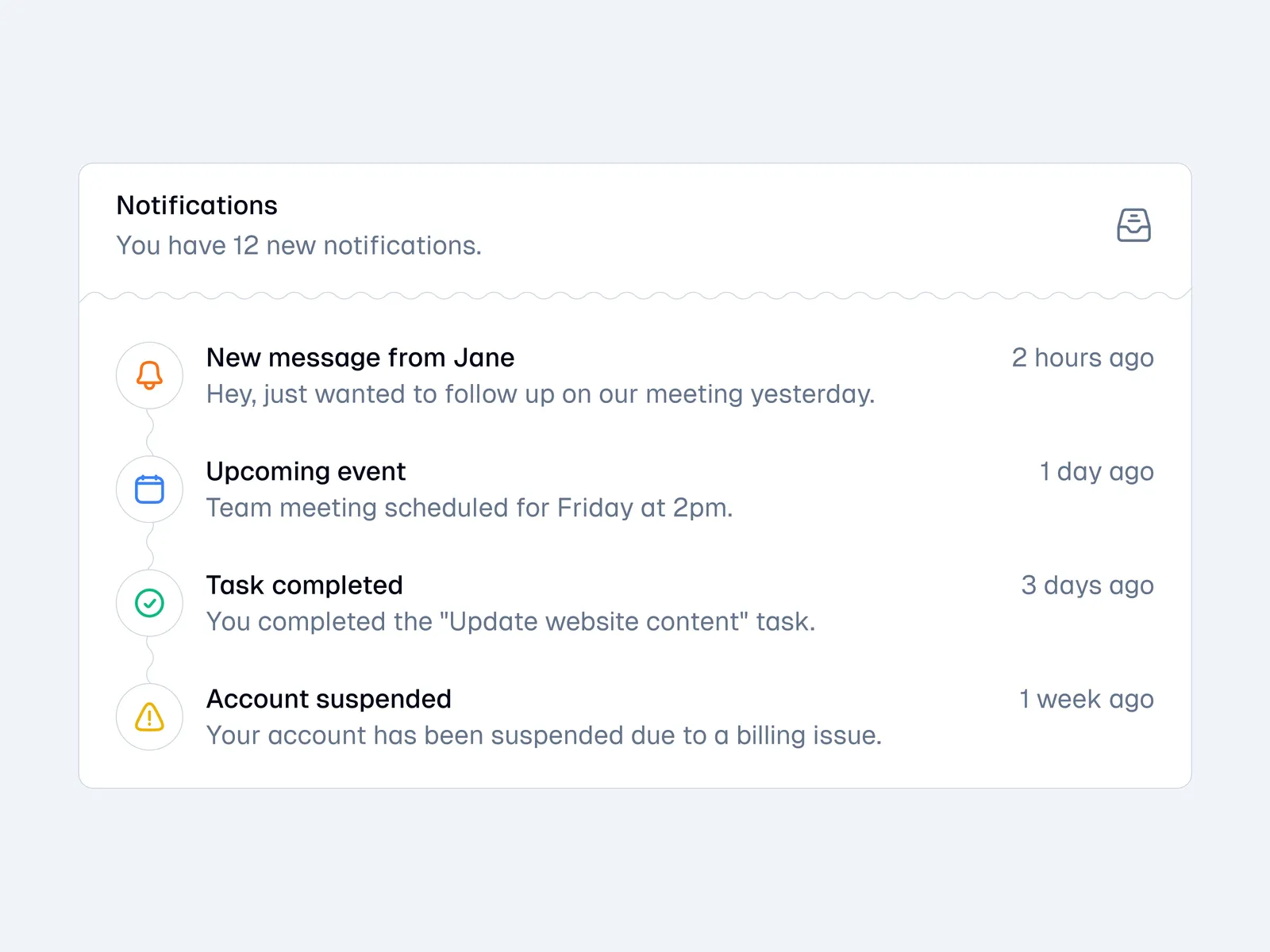Click the green checkmark circle icon
The height and width of the screenshot is (952, 1270).
149,603
